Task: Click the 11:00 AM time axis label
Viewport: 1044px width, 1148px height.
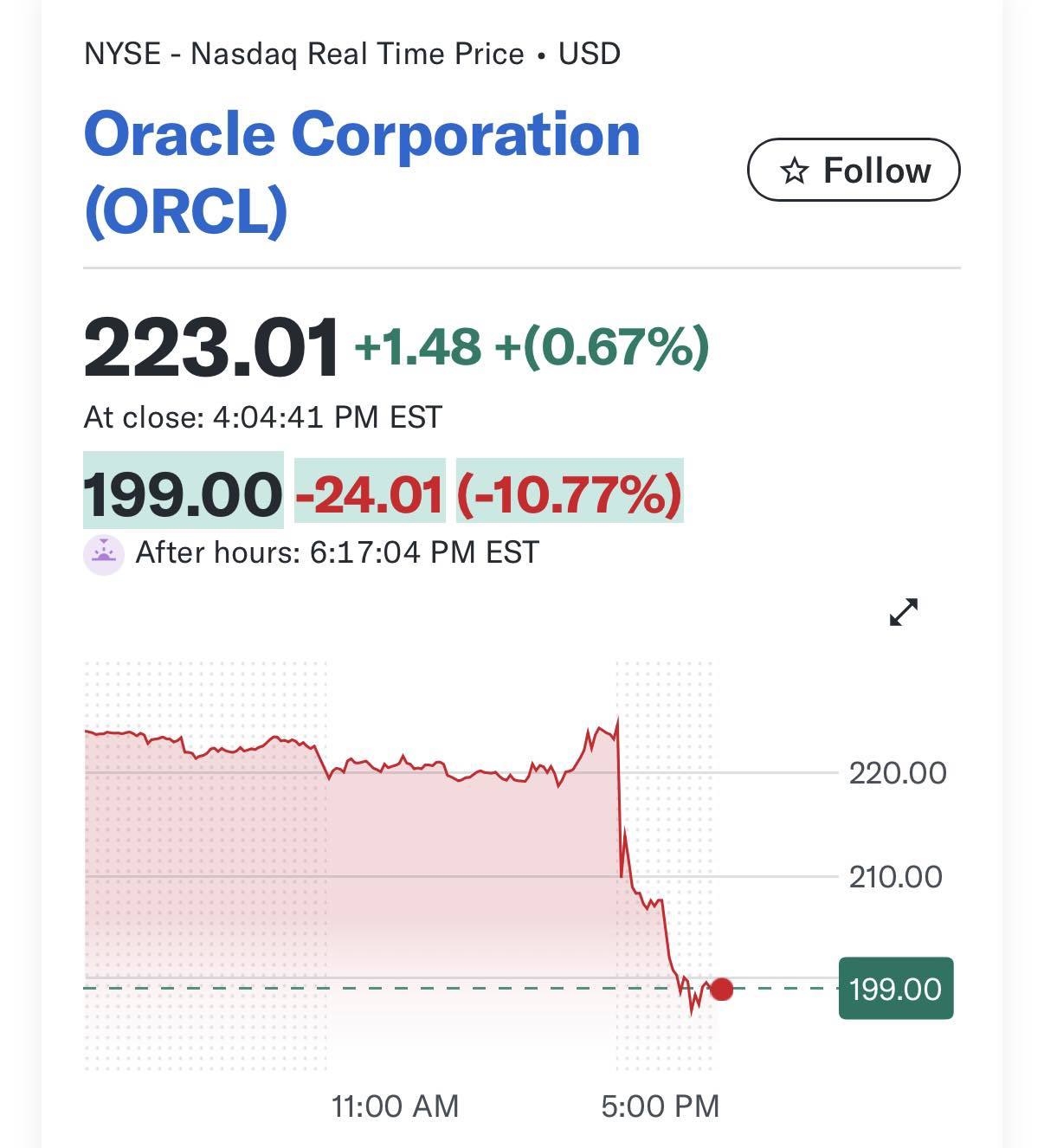Action: point(396,1106)
